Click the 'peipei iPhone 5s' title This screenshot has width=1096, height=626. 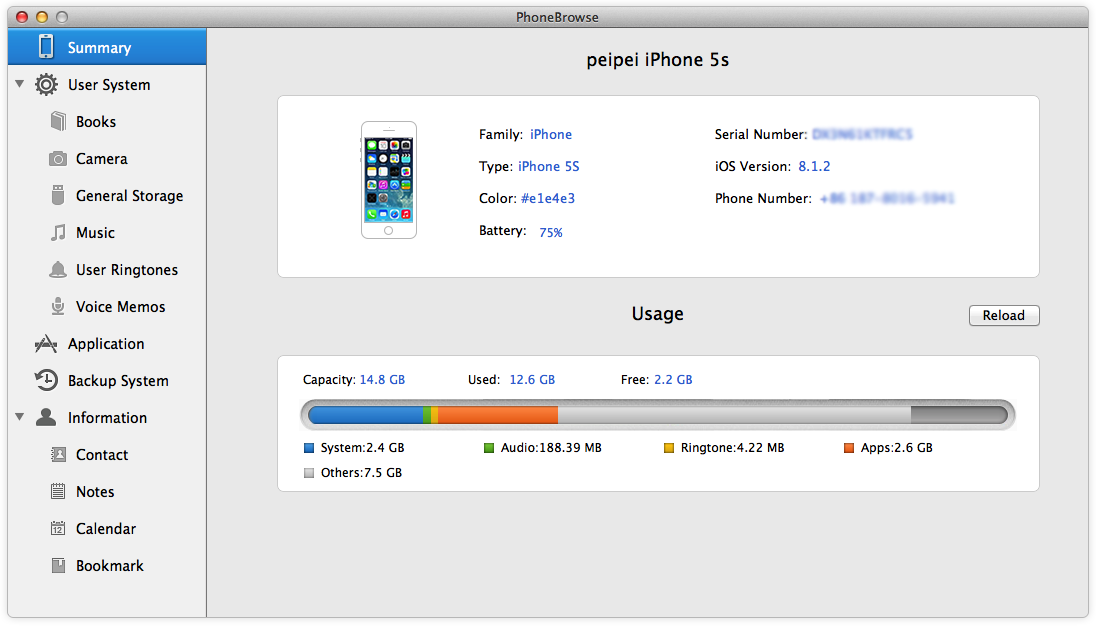(658, 60)
